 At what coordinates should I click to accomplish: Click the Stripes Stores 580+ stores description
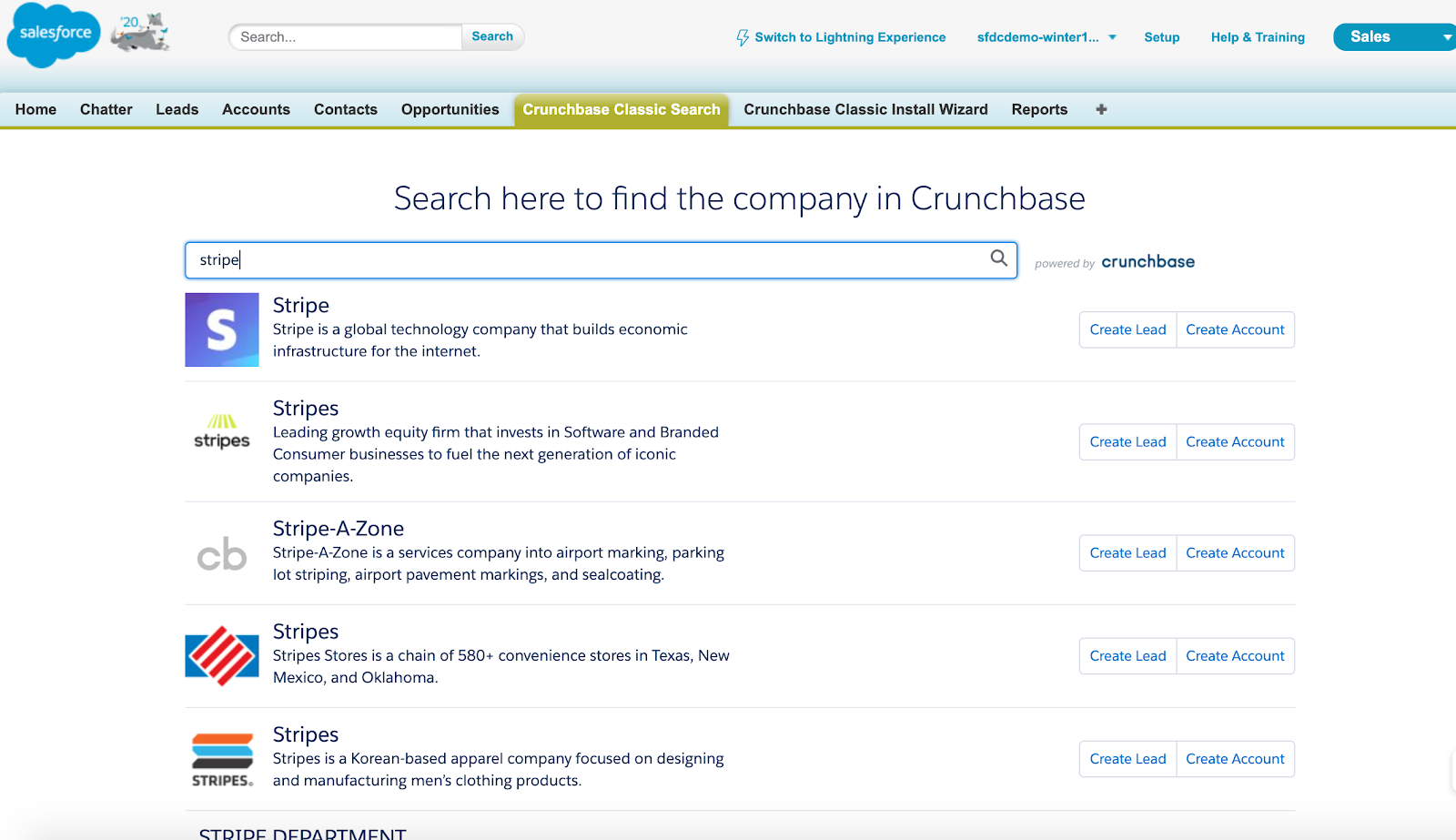tap(501, 666)
